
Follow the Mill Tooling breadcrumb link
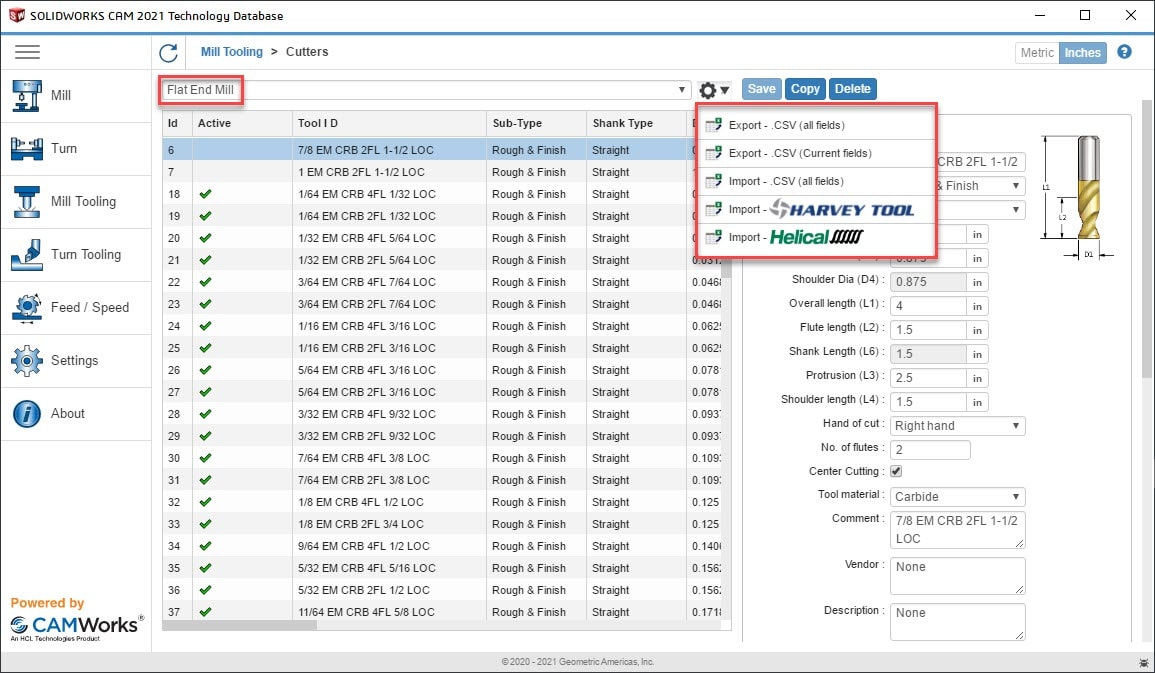[x=232, y=52]
